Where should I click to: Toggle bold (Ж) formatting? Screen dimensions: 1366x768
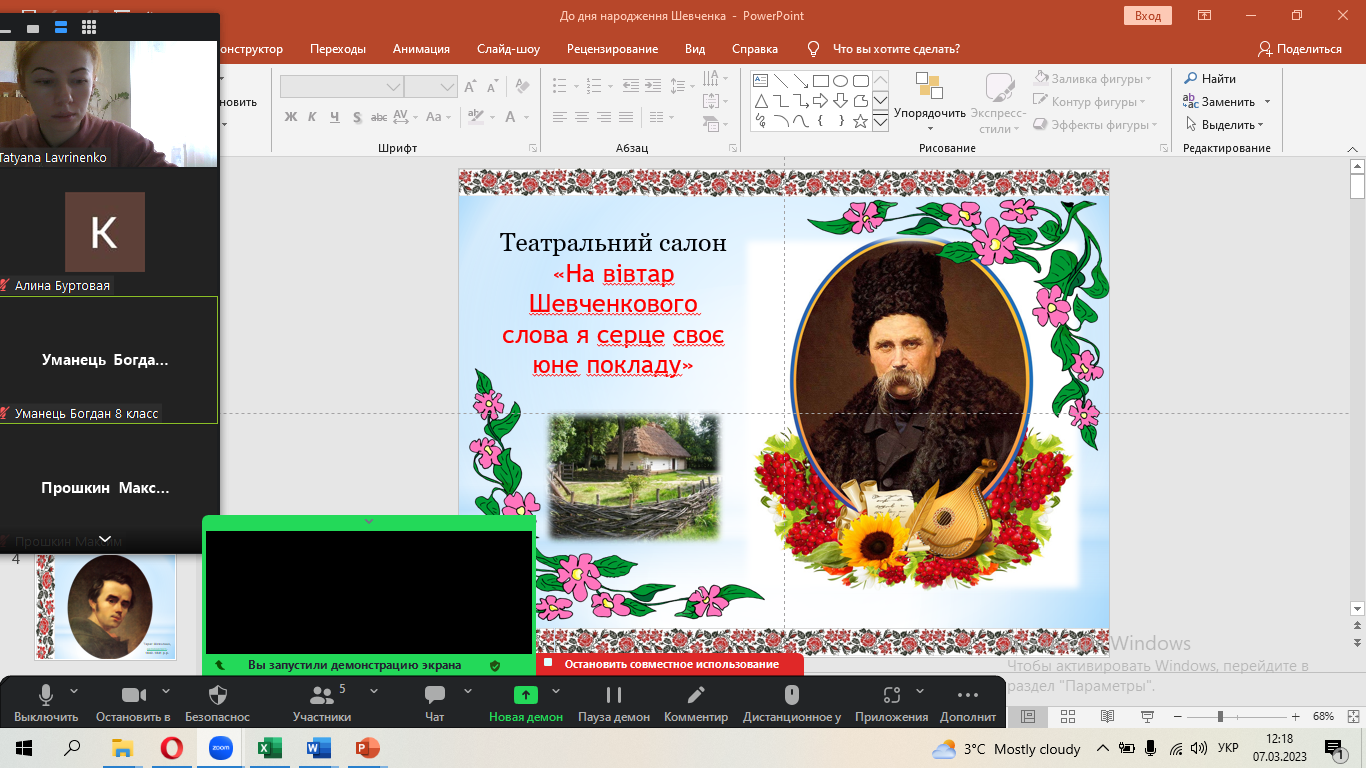291,117
